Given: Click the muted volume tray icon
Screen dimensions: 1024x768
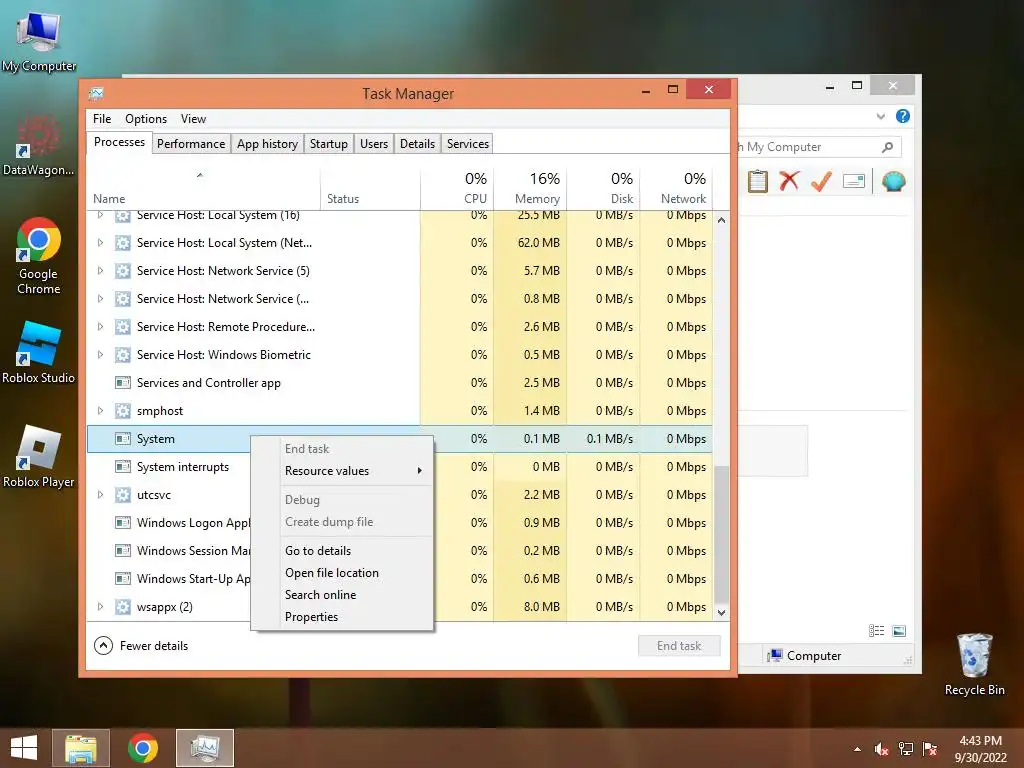Looking at the screenshot, I should click(x=881, y=749).
